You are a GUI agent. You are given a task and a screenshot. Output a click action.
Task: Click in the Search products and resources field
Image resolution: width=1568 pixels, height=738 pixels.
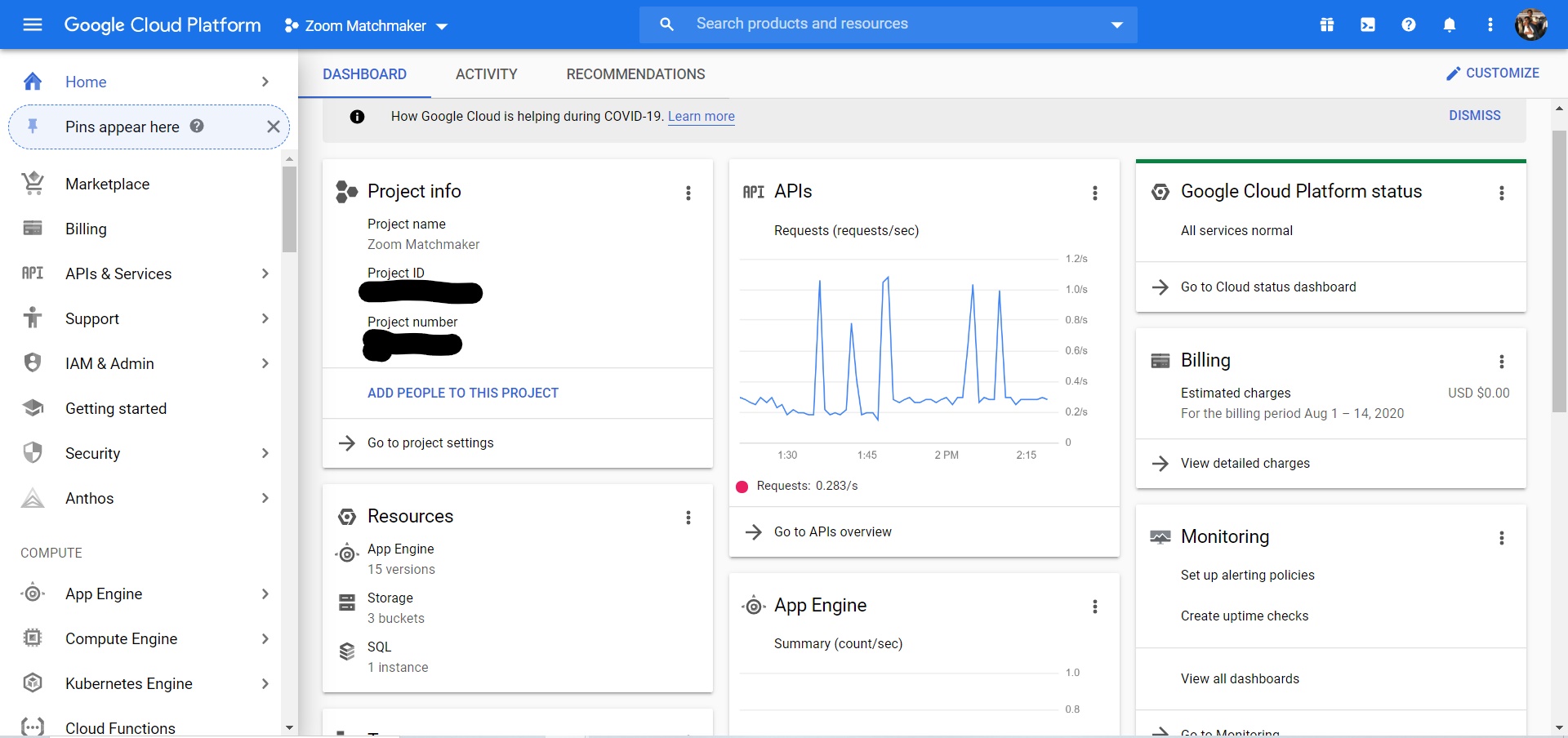(x=888, y=24)
